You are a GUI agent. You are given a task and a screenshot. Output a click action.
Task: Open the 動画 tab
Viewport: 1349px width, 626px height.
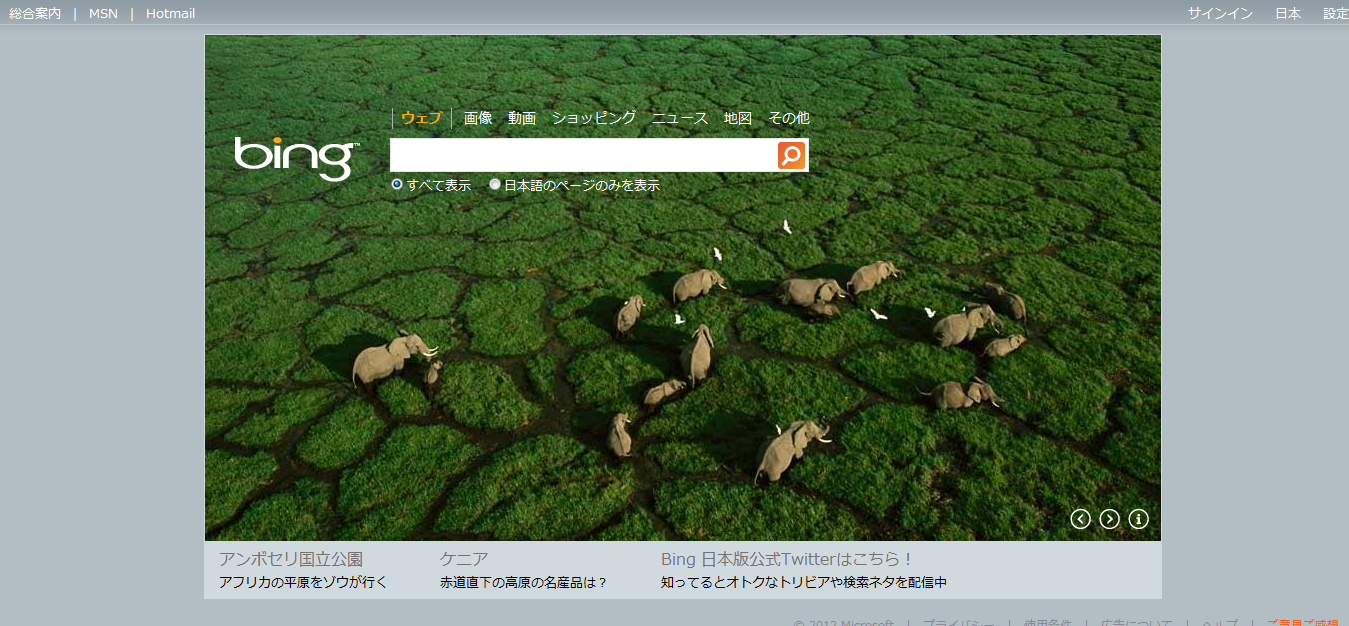pyautogui.click(x=522, y=118)
